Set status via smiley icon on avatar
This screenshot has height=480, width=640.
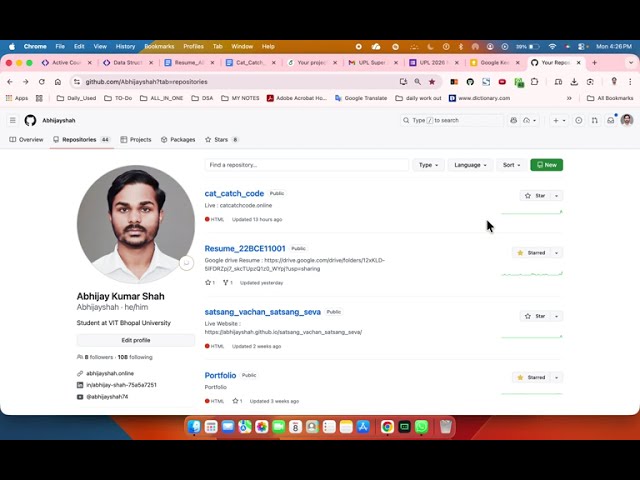click(185, 263)
